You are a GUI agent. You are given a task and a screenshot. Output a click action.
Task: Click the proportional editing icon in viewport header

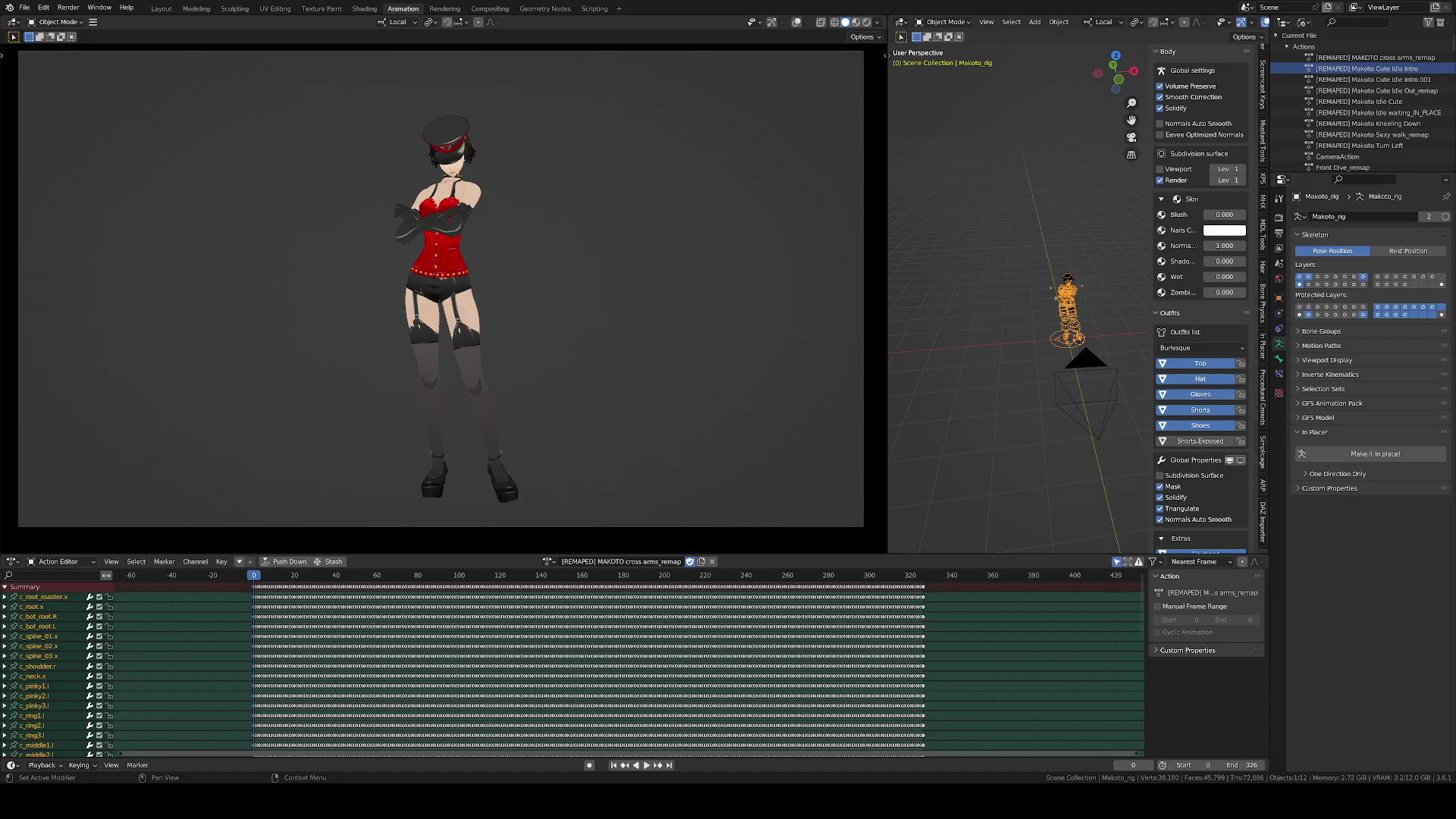[479, 22]
